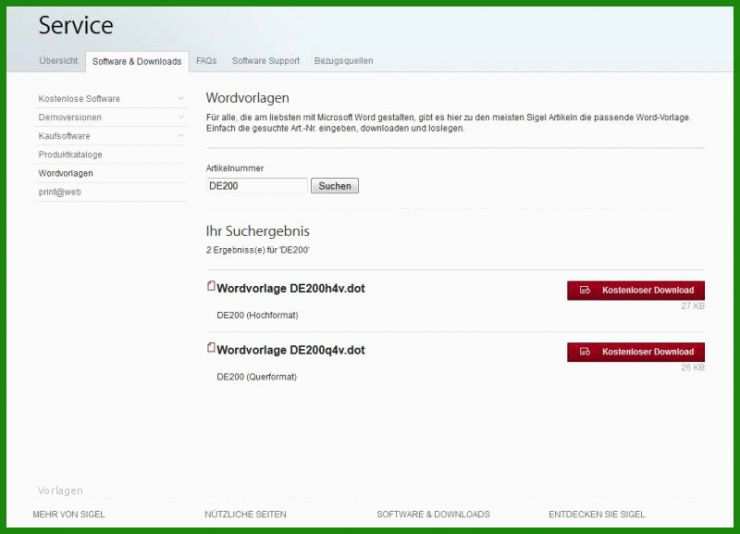The width and height of the screenshot is (740, 534).
Task: Focus the Artikelnummer input field
Action: click(257, 186)
